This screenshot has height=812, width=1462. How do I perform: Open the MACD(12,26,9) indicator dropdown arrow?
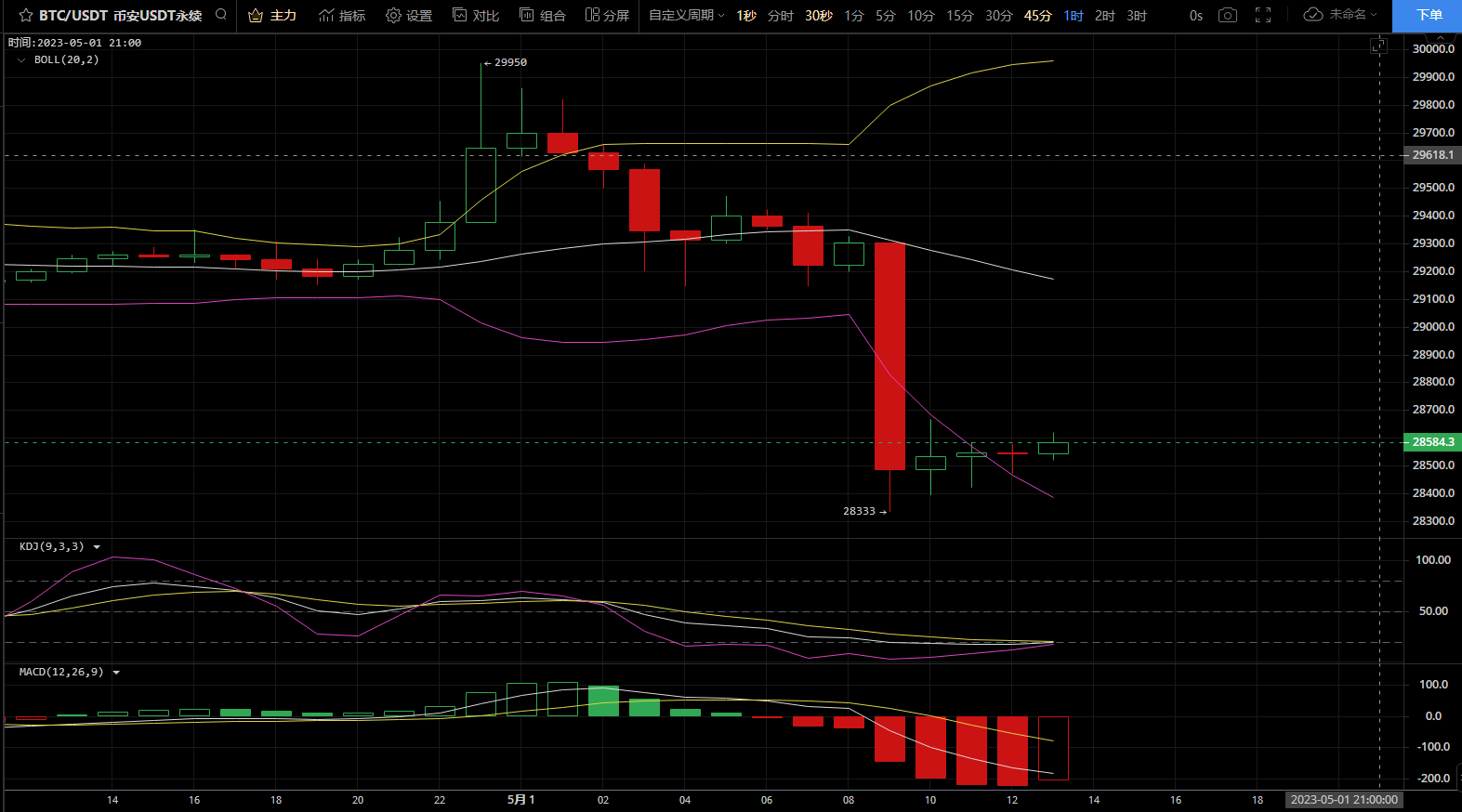click(116, 673)
